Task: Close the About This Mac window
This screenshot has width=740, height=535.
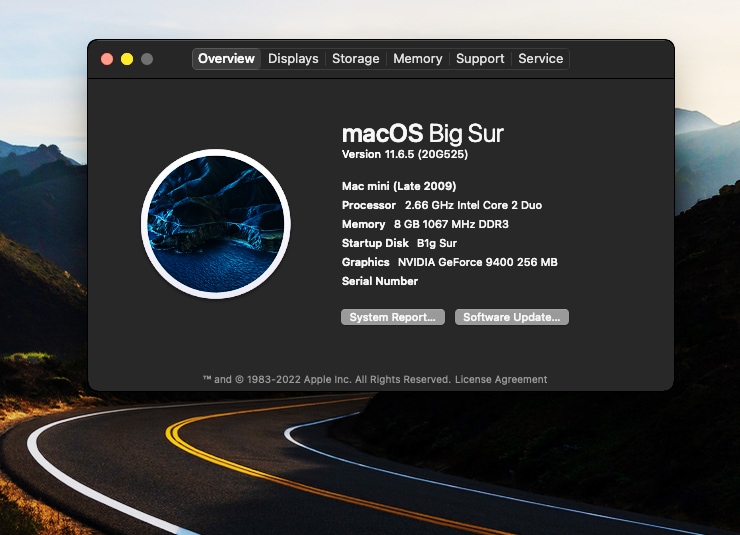Action: 107,59
